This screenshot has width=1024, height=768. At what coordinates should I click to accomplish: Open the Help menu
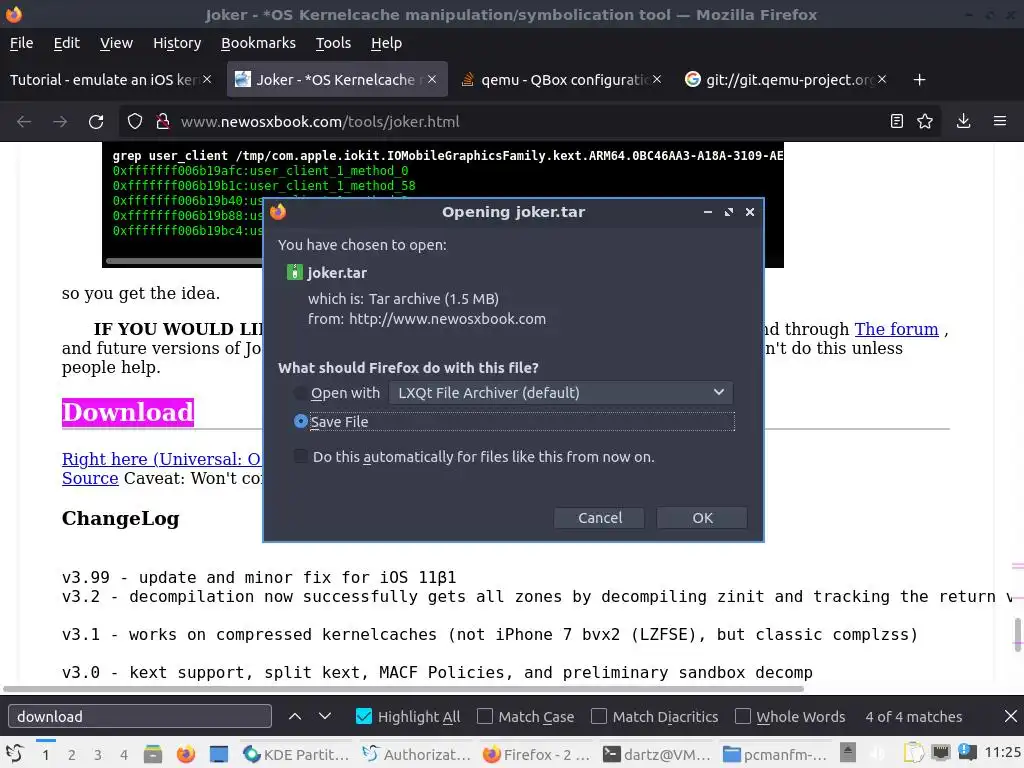[387, 43]
